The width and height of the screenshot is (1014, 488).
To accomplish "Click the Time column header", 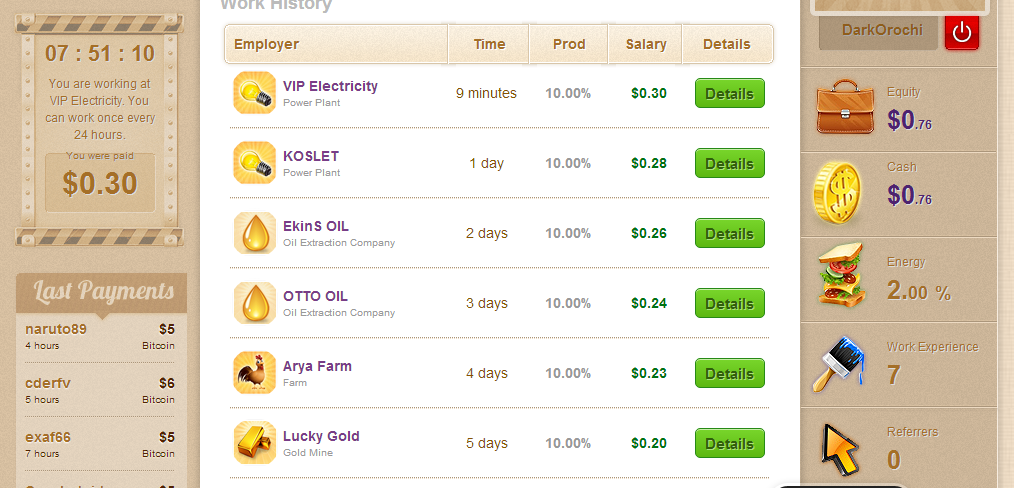I will tap(489, 44).
